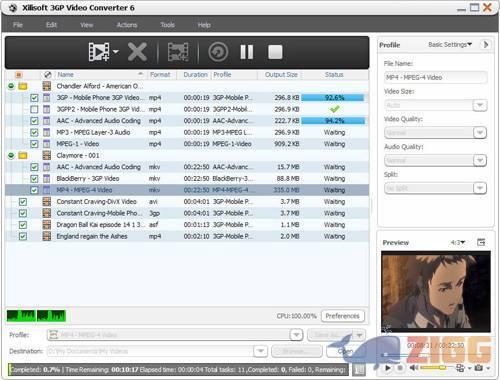Open the Tools menu

point(167,25)
